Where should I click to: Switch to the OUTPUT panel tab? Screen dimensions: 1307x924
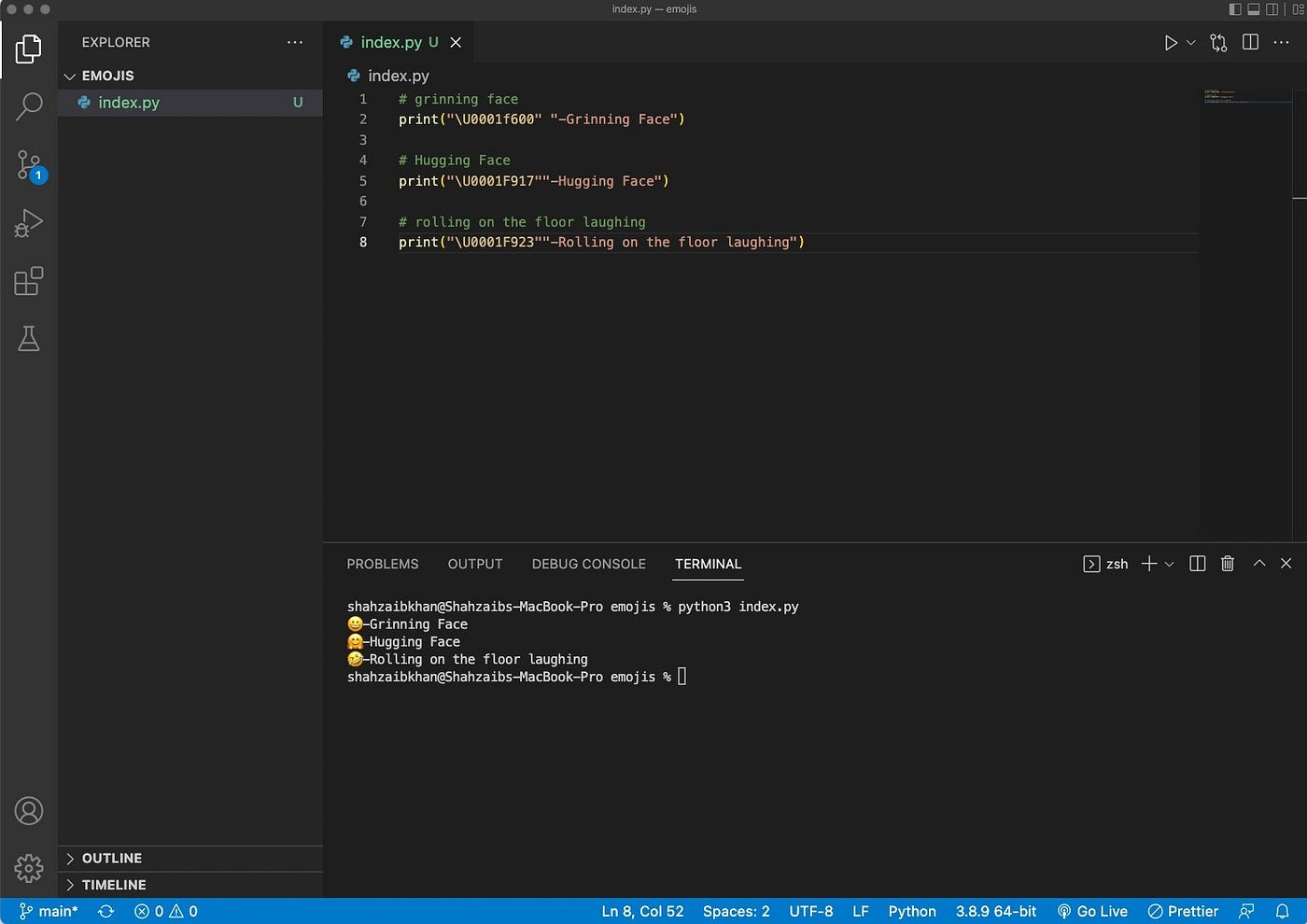pos(475,564)
